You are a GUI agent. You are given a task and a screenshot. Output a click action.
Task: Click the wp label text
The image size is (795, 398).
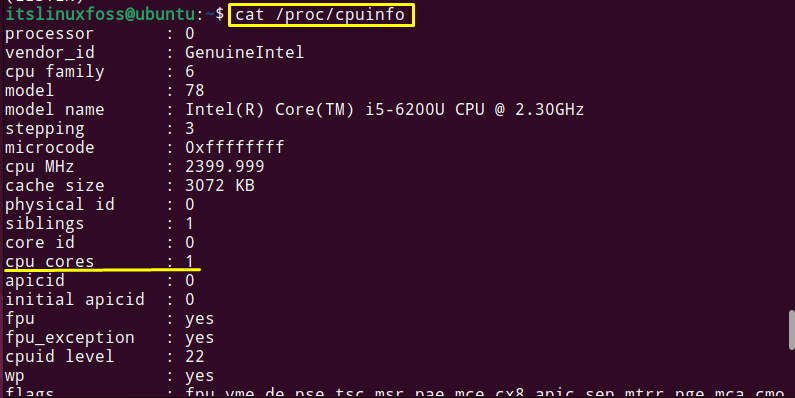pos(14,377)
